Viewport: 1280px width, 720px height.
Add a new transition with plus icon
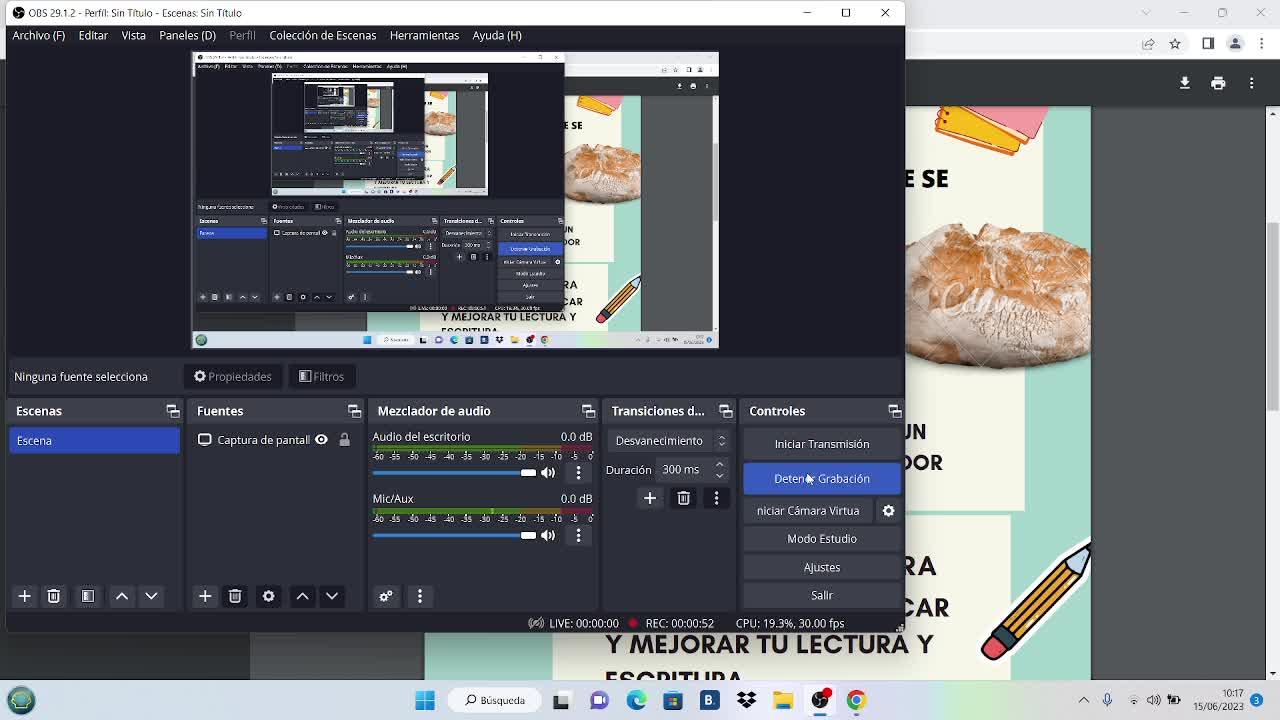click(650, 498)
